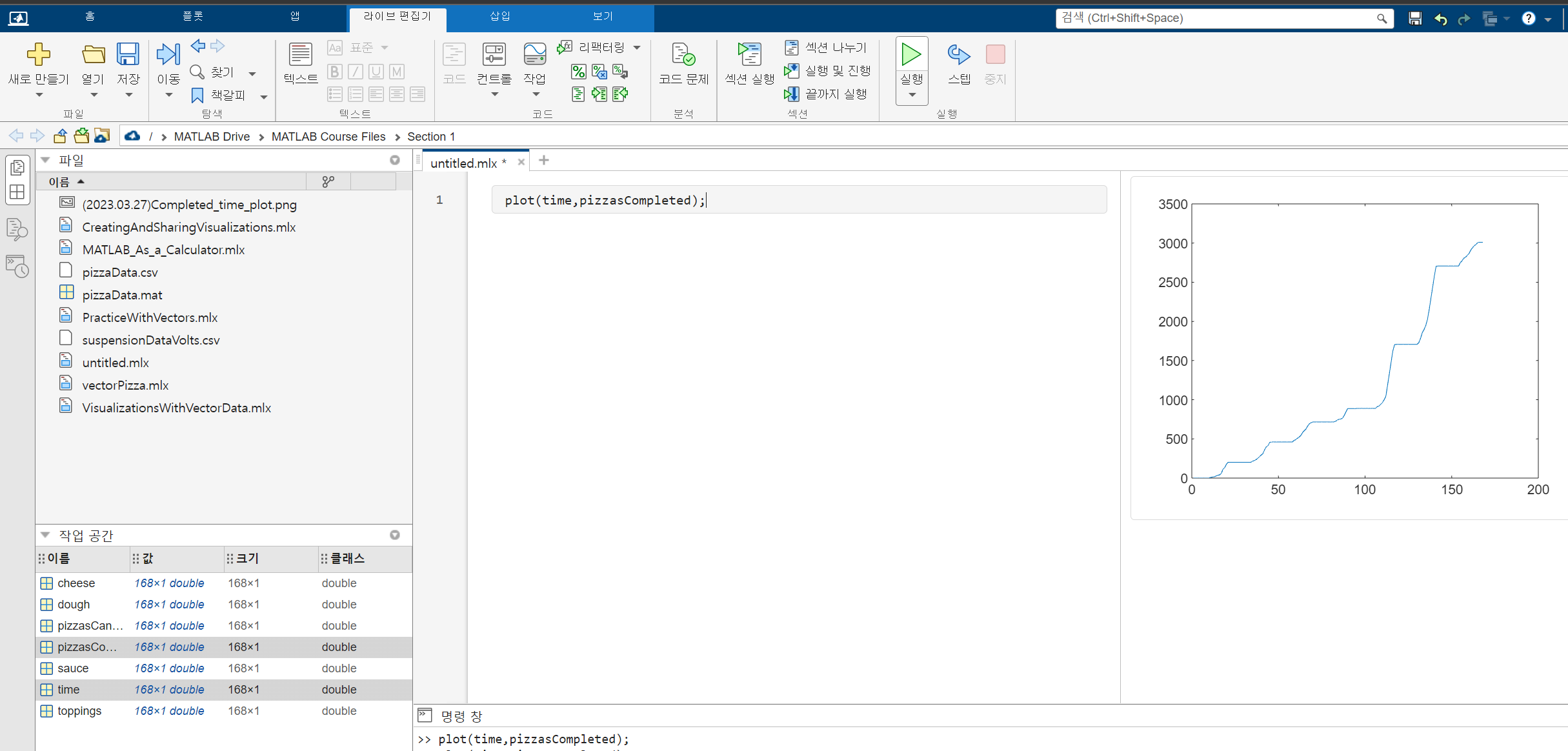Click the Section Break icon
This screenshot has width=1568, height=751.
[x=792, y=47]
